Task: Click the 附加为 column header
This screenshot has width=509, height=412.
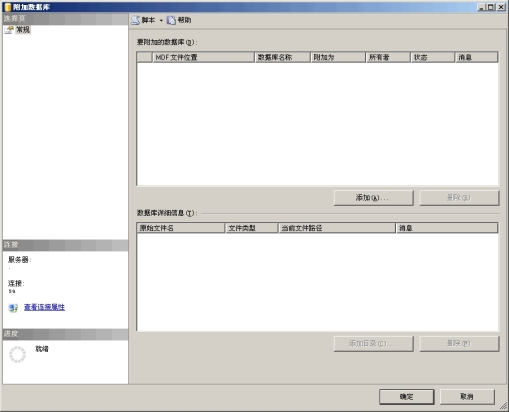Action: [x=338, y=57]
